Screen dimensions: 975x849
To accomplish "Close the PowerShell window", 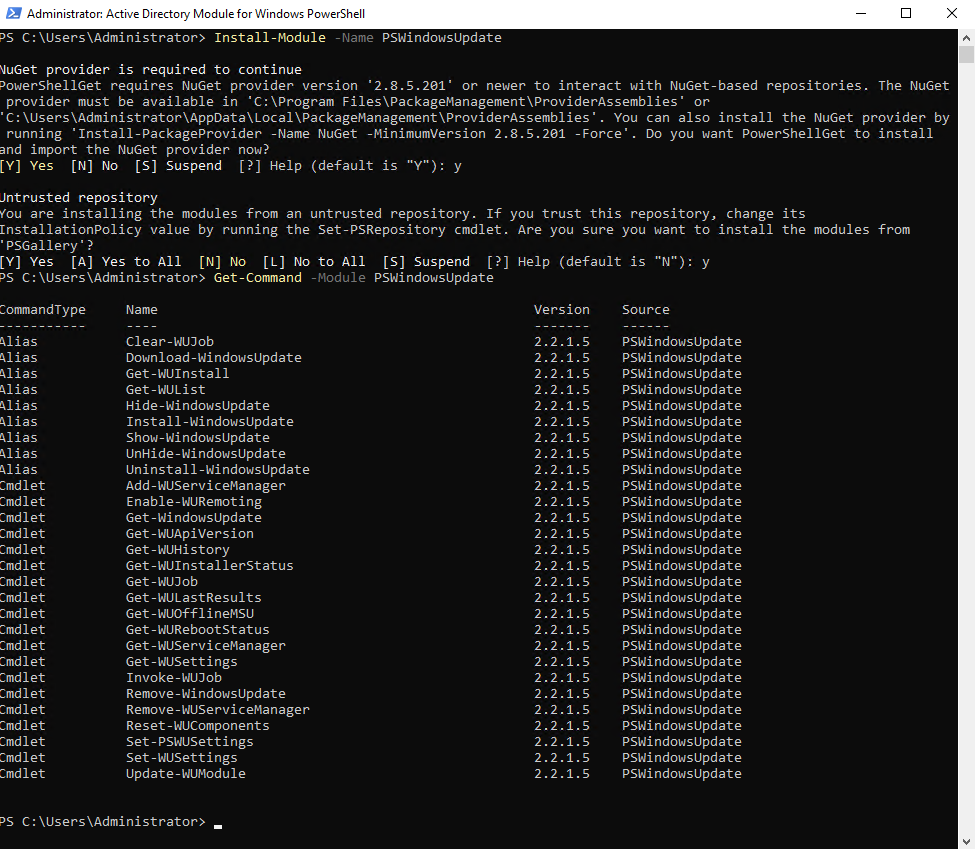I will coord(952,13).
